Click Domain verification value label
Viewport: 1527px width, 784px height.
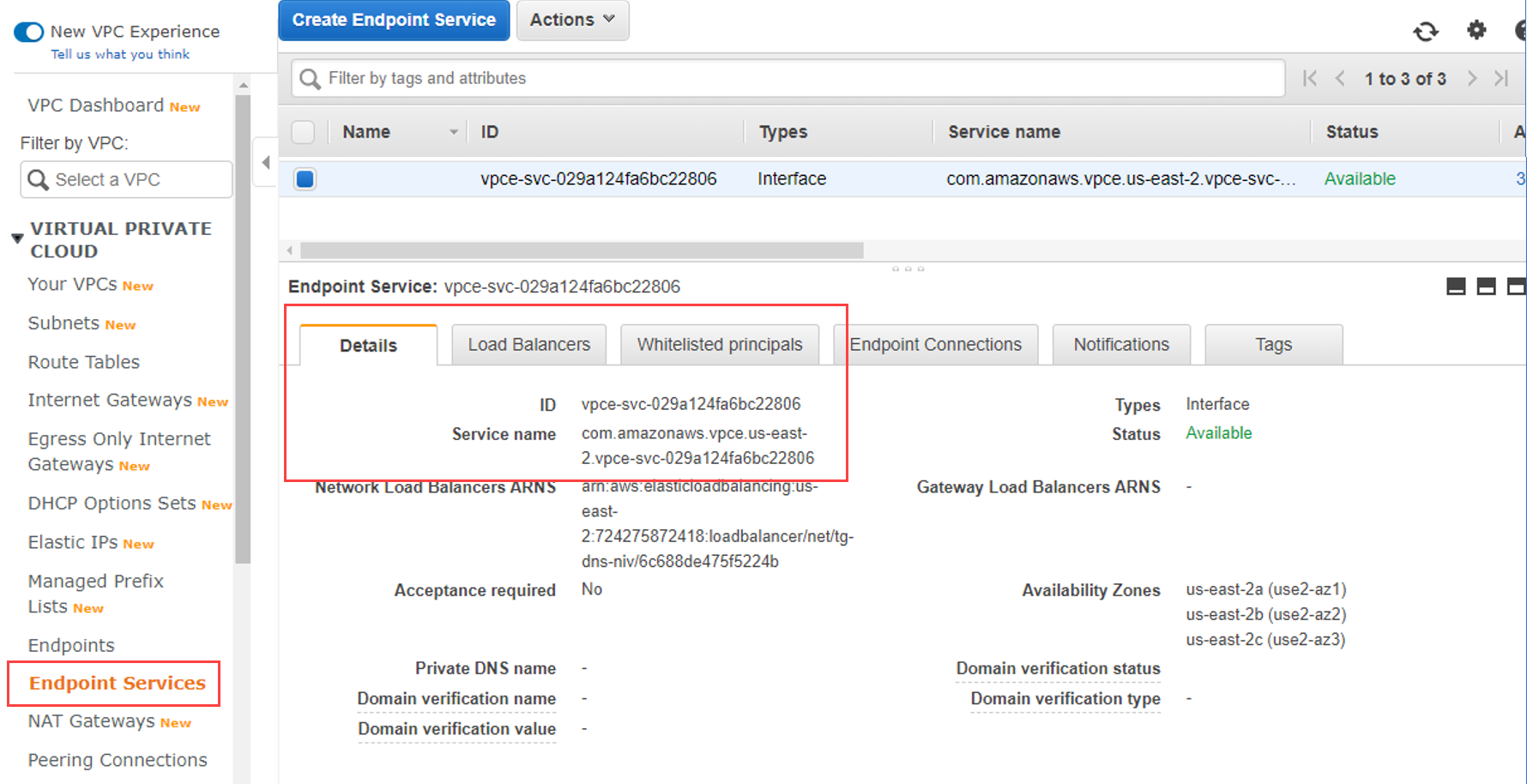click(456, 729)
